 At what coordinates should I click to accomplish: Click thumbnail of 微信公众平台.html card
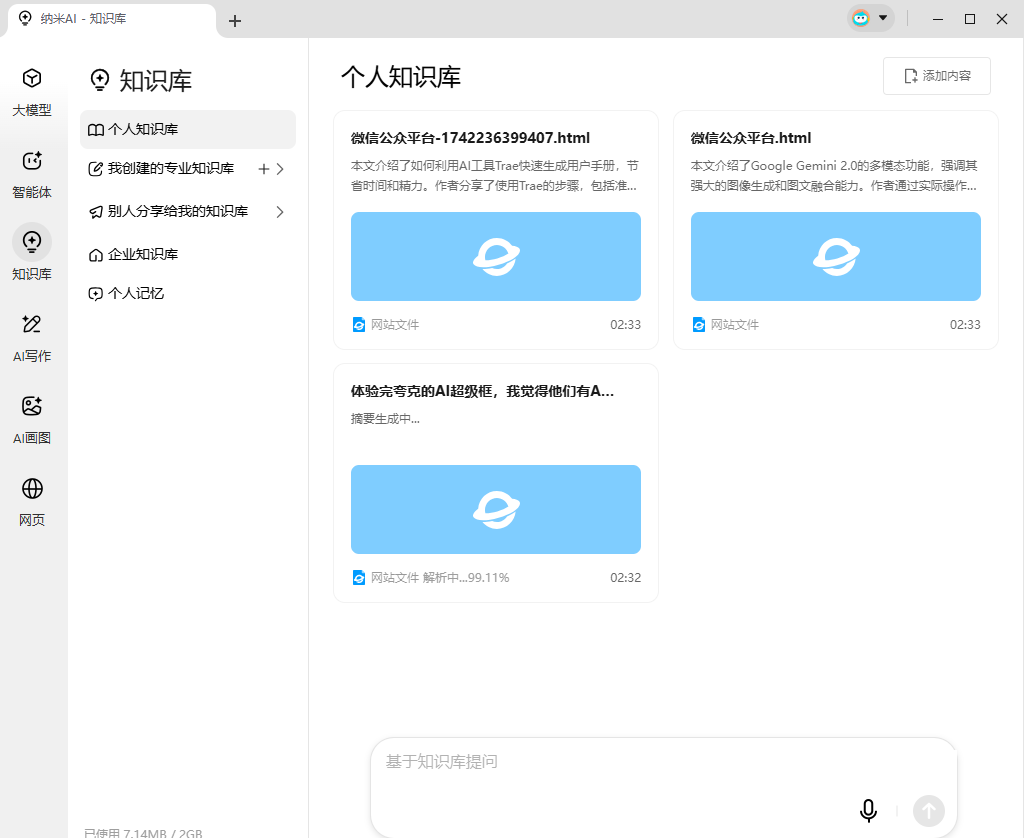[x=835, y=257]
